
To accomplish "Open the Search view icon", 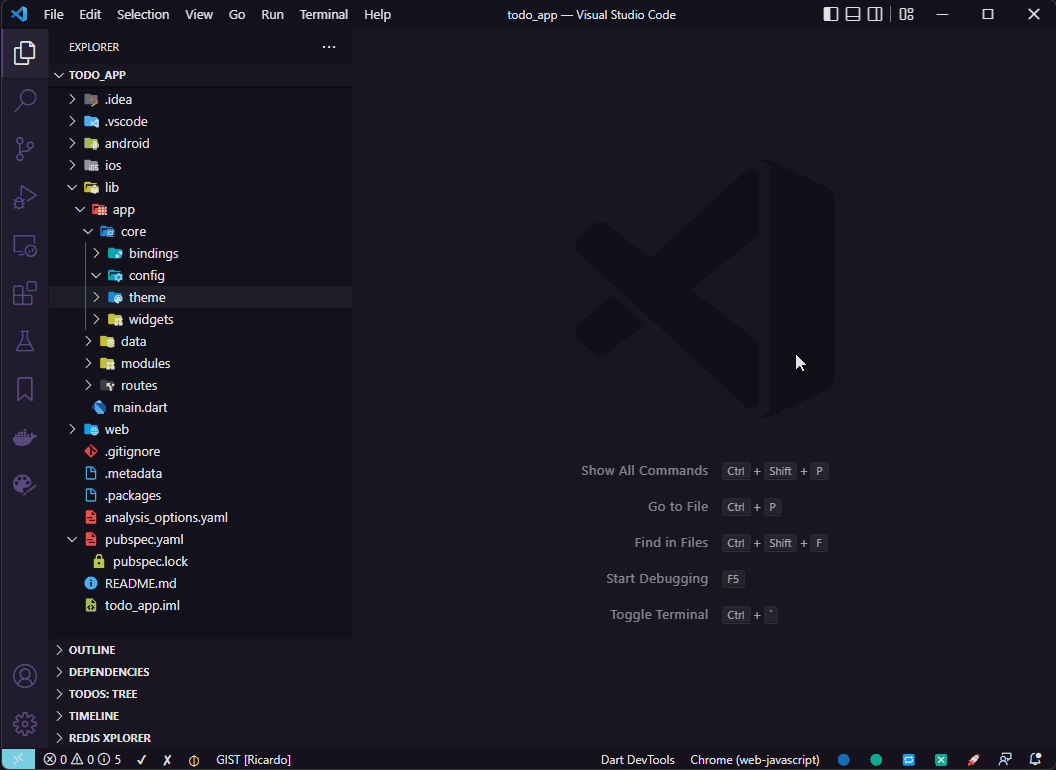I will click(24, 101).
